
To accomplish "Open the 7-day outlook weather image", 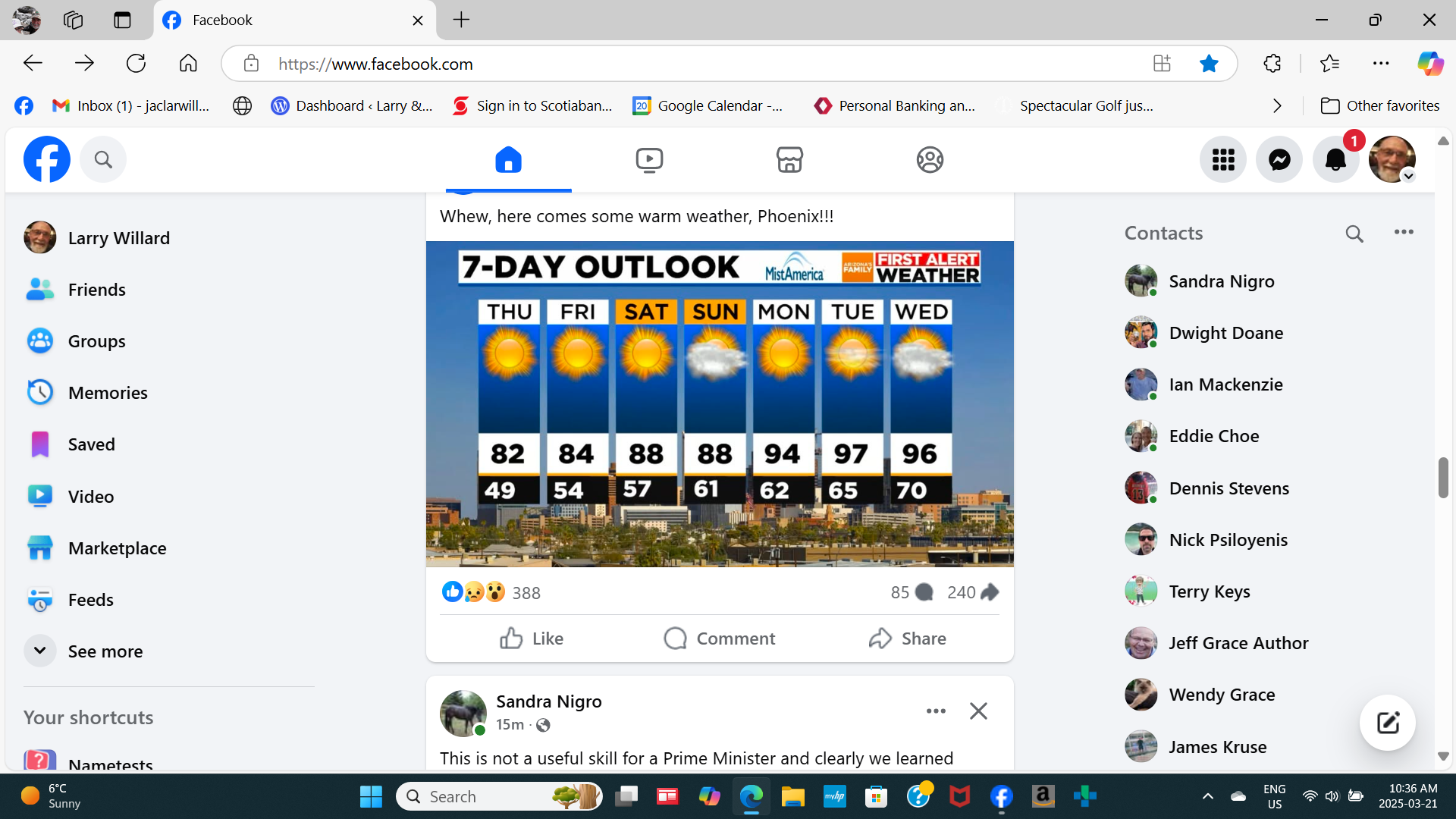I will click(720, 403).
